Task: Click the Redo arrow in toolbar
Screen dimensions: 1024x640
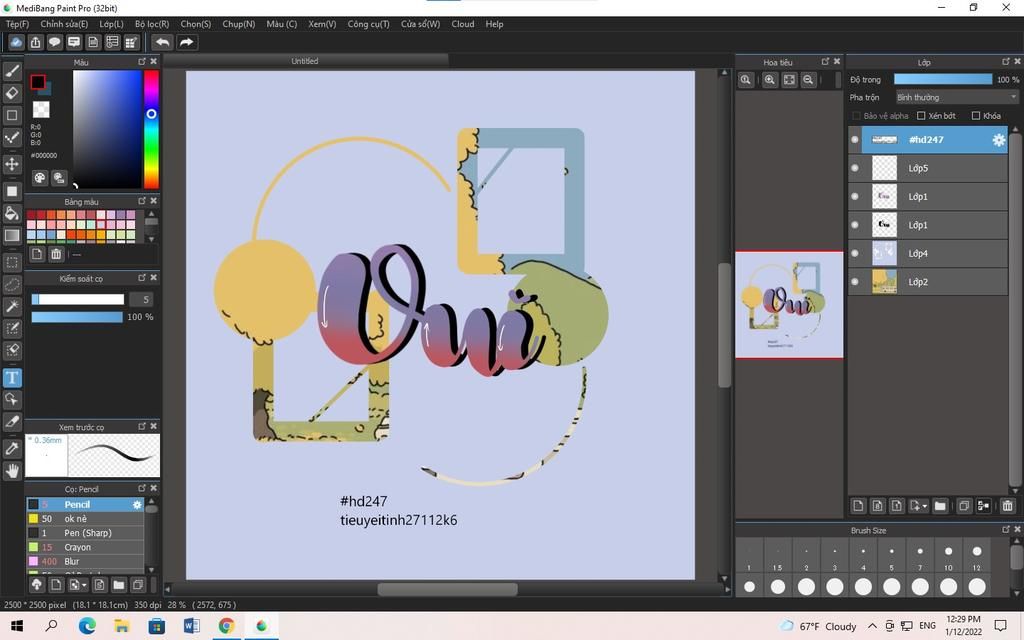Action: (x=187, y=42)
